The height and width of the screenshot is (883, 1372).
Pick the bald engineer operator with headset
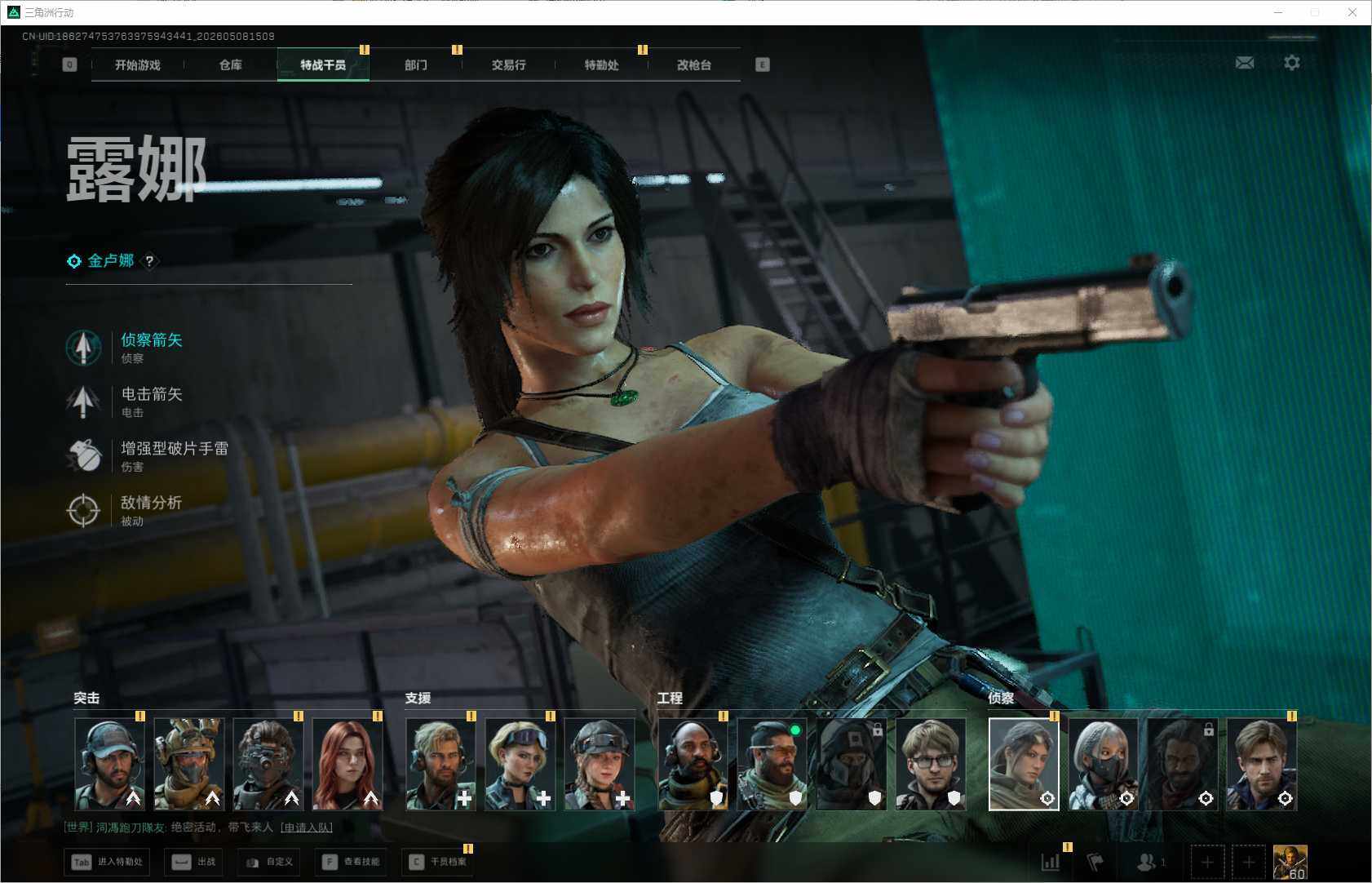pyautogui.click(x=693, y=764)
